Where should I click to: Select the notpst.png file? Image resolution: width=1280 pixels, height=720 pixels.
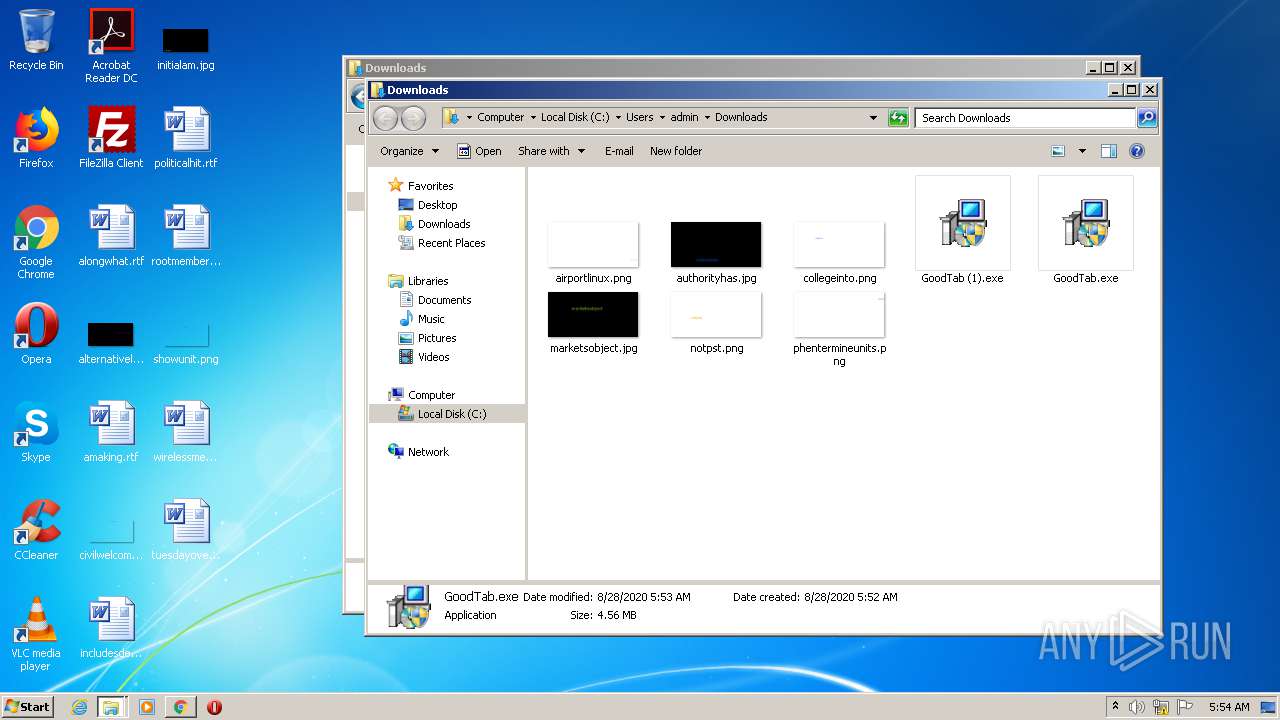click(x=716, y=323)
